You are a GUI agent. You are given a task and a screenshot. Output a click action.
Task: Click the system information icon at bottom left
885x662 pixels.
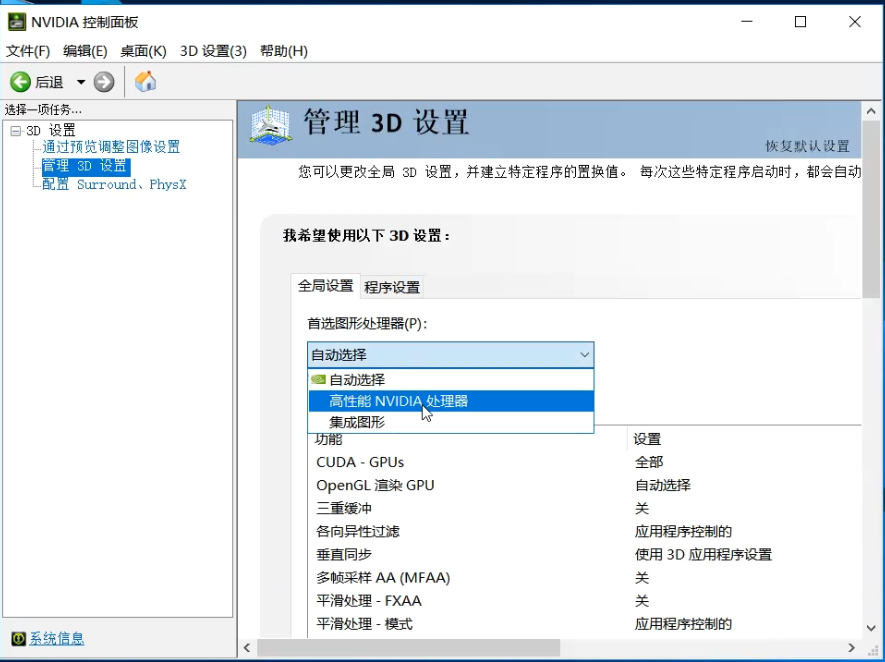(19, 638)
